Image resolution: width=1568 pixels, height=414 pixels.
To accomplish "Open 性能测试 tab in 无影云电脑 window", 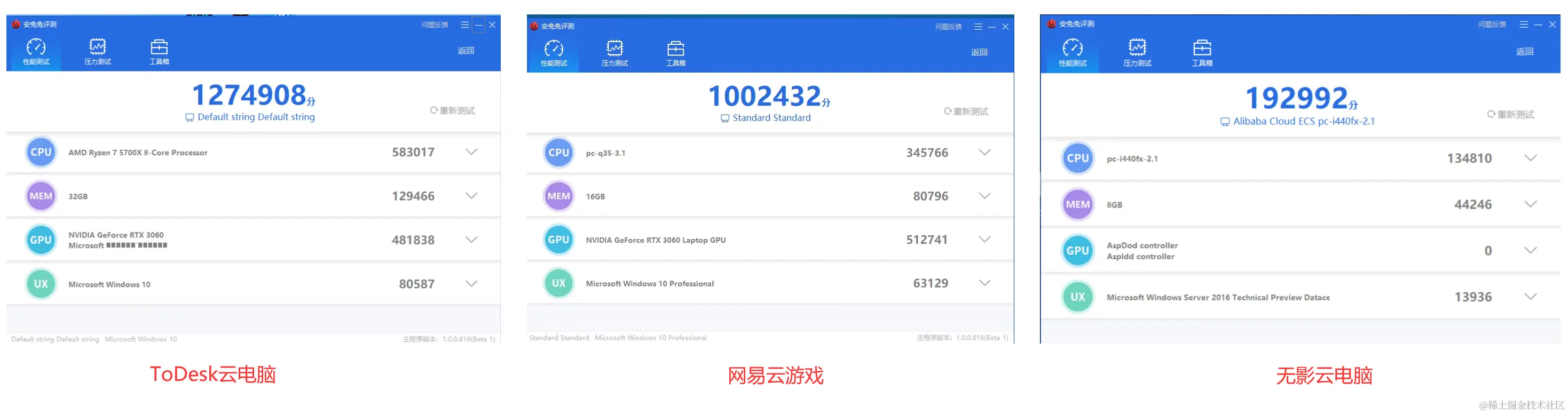I will [1073, 53].
